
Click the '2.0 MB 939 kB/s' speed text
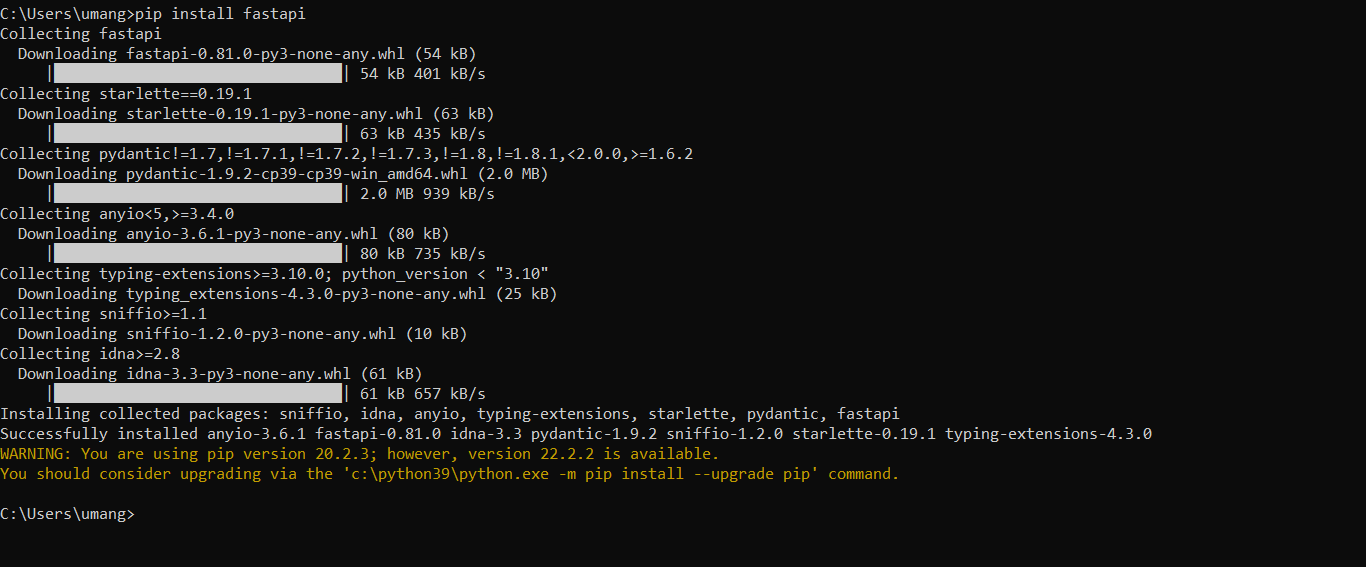427,194
